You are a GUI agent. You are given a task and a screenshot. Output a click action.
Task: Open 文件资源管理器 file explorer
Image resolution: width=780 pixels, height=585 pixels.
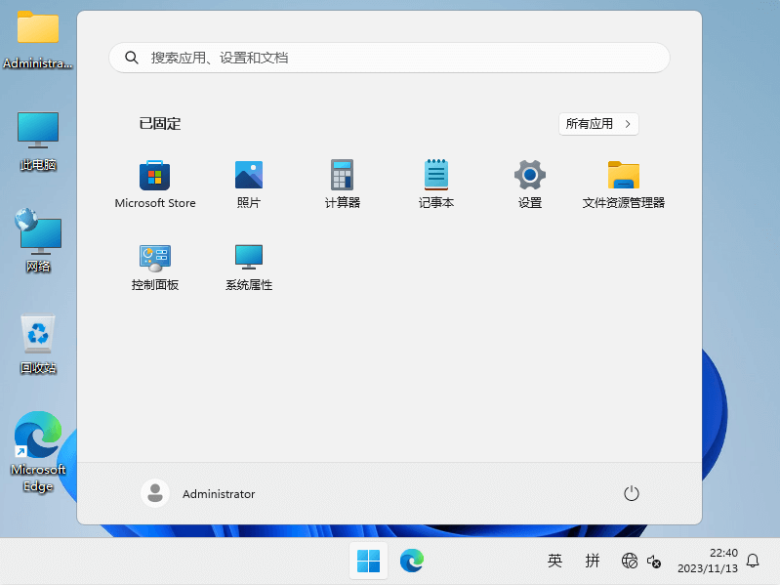[623, 184]
